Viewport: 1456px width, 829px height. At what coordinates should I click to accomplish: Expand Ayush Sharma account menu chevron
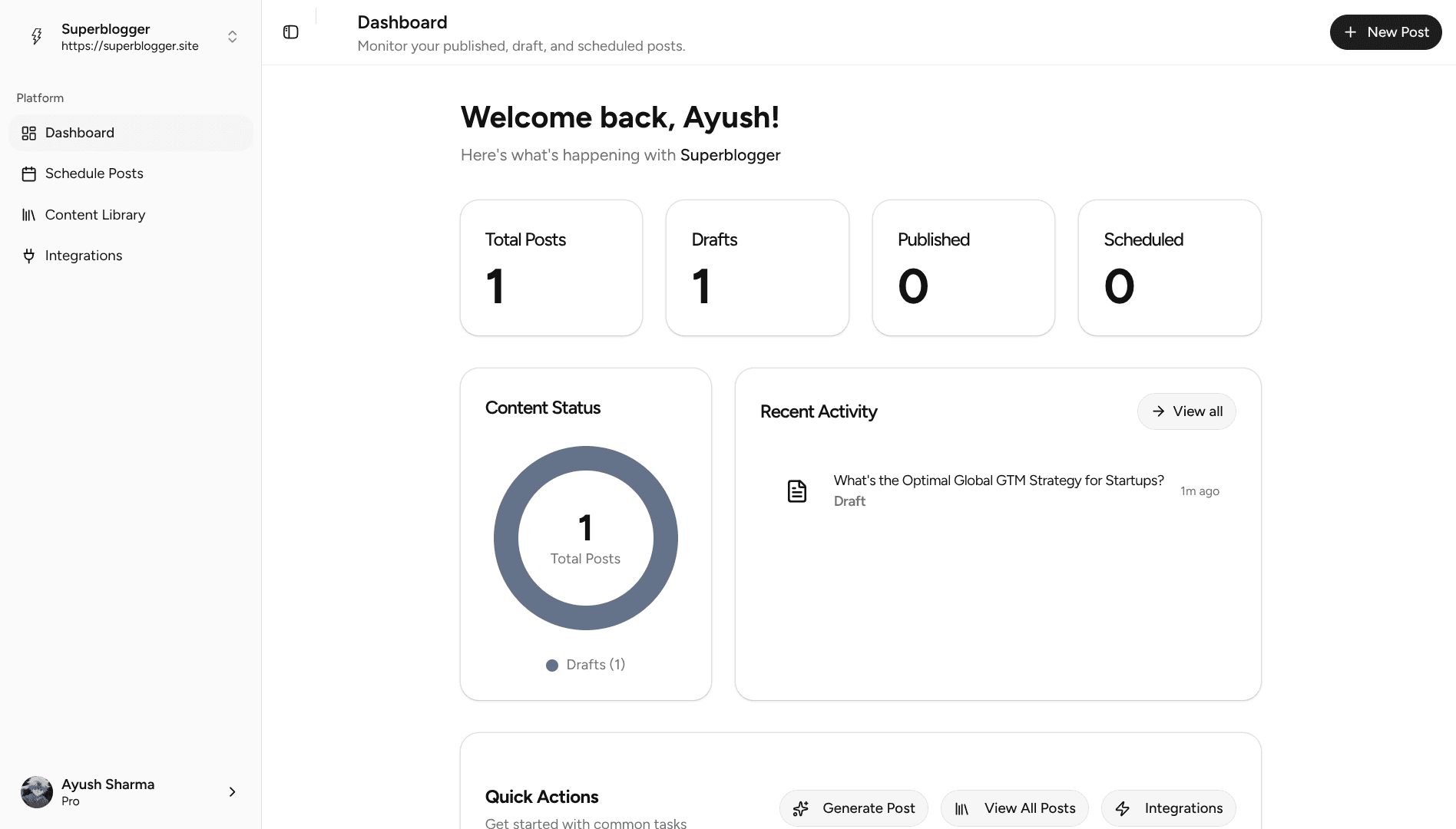(232, 792)
